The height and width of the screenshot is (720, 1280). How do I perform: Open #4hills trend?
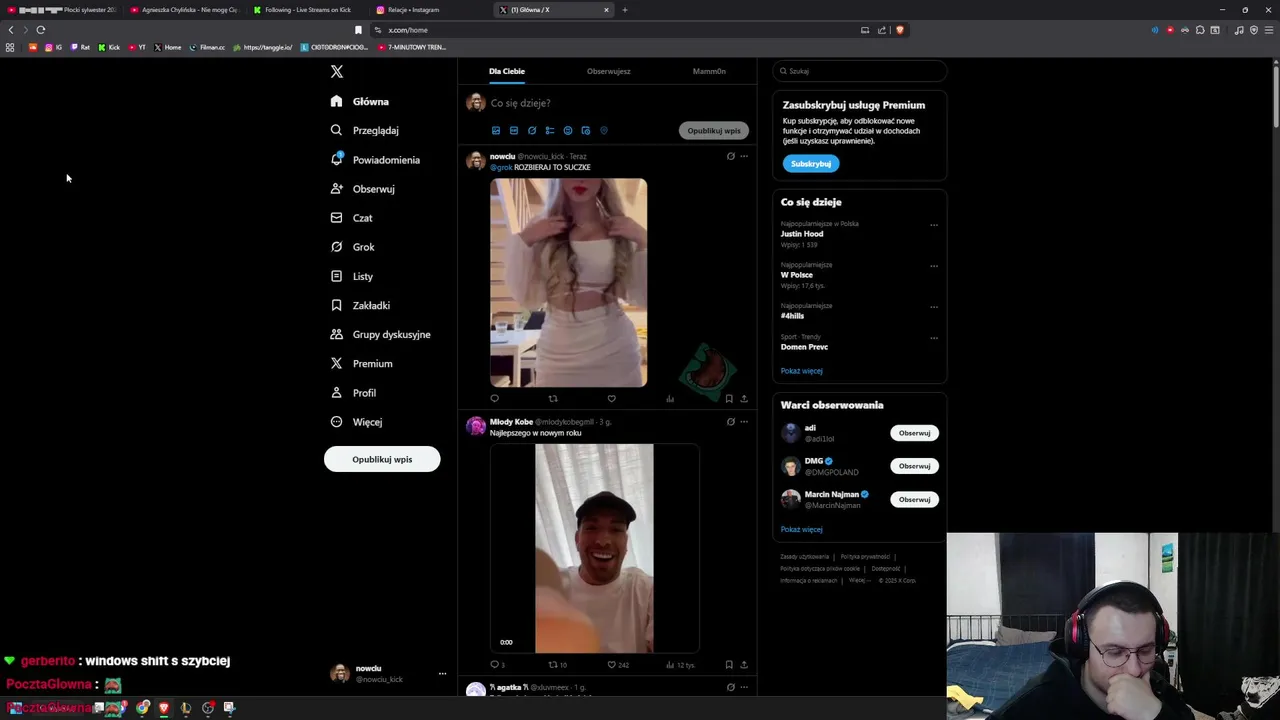[793, 316]
